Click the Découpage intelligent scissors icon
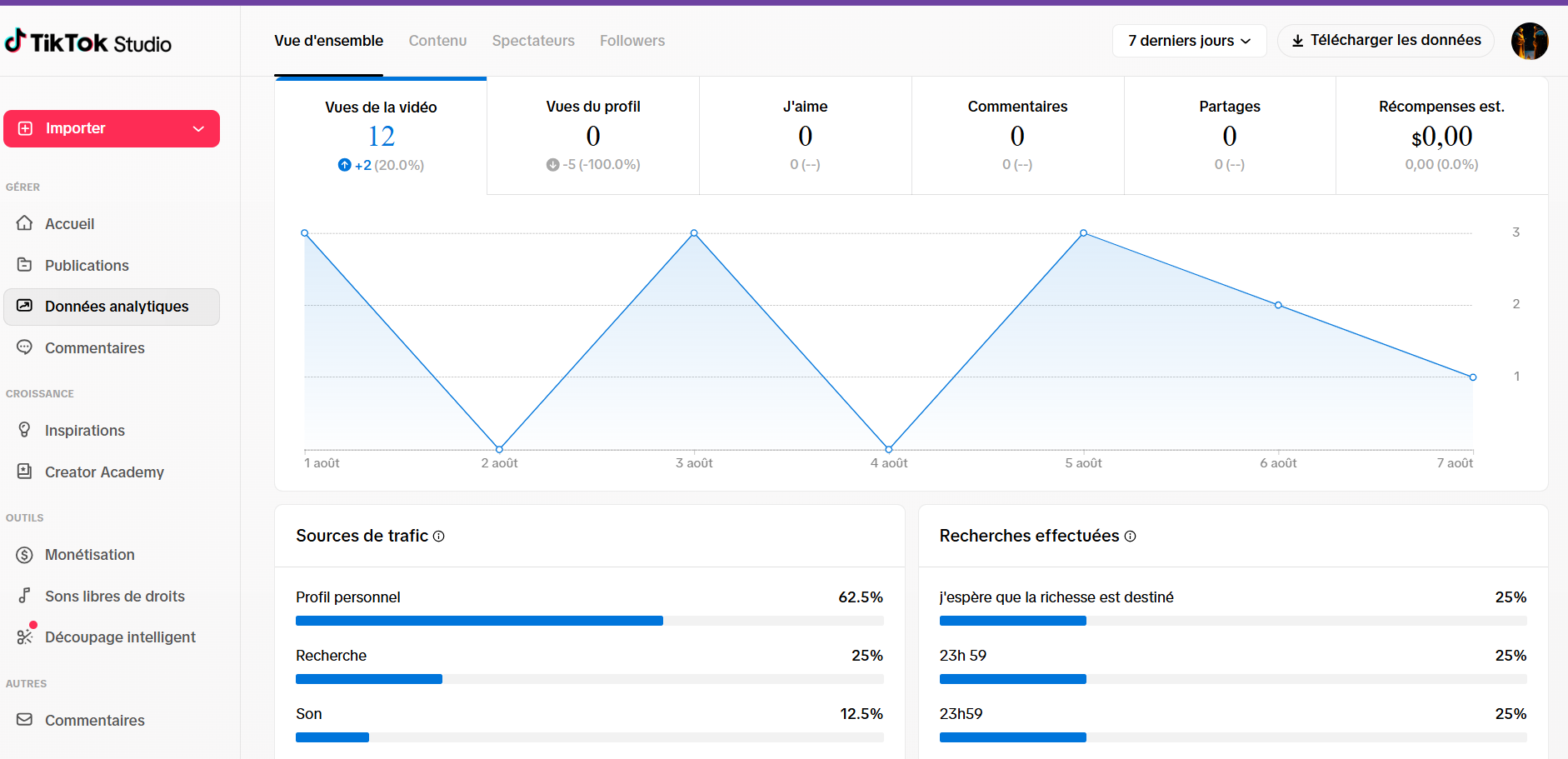Screen dimensions: 1568x759 (x=25, y=637)
